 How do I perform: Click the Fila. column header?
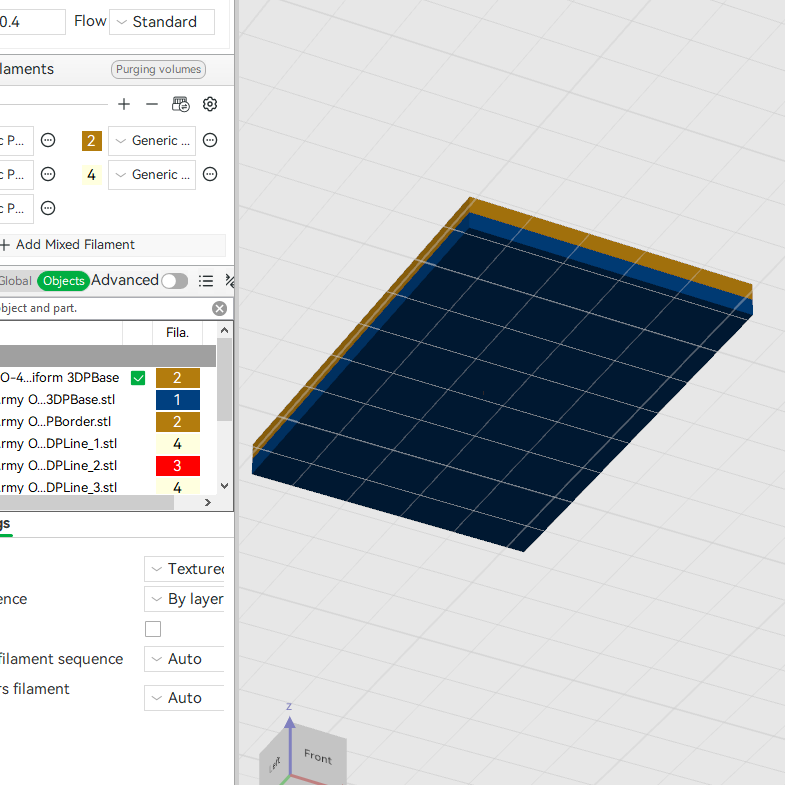point(177,333)
